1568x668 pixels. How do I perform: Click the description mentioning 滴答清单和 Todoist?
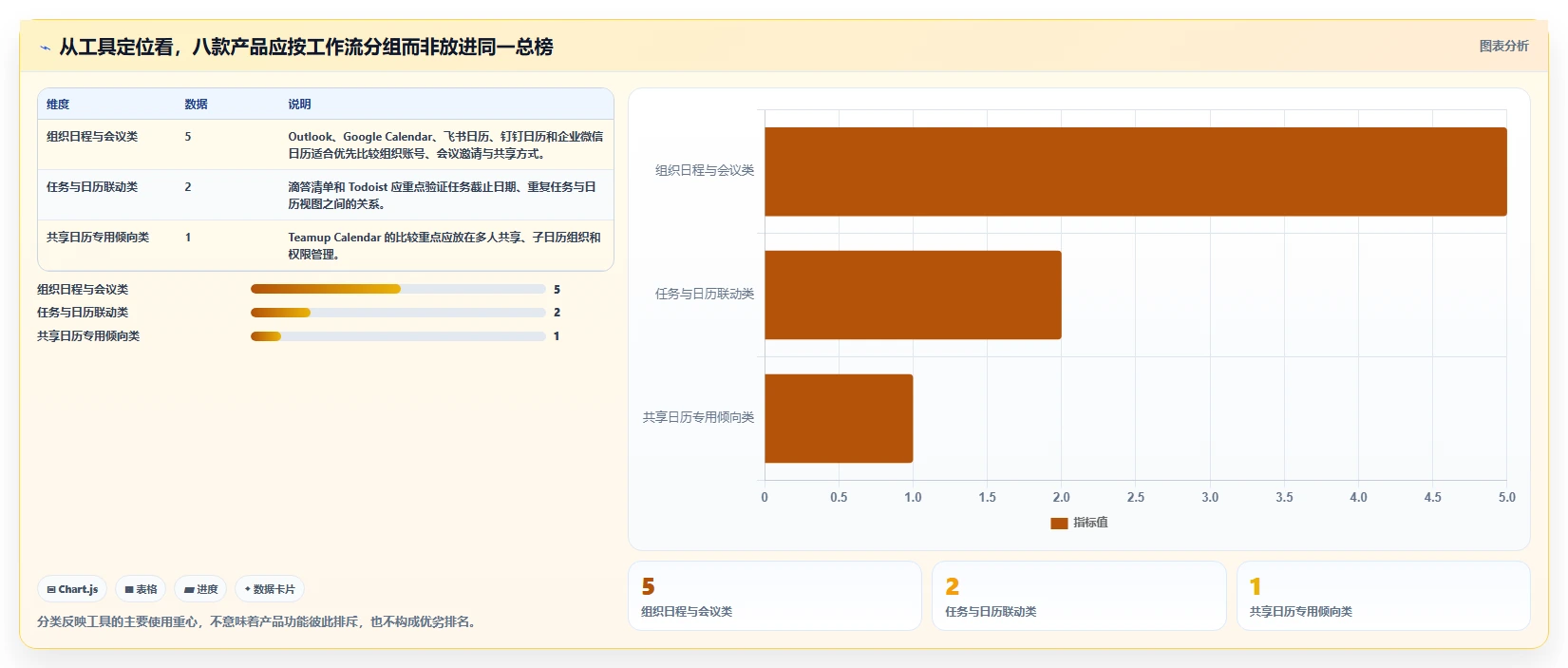coord(443,196)
